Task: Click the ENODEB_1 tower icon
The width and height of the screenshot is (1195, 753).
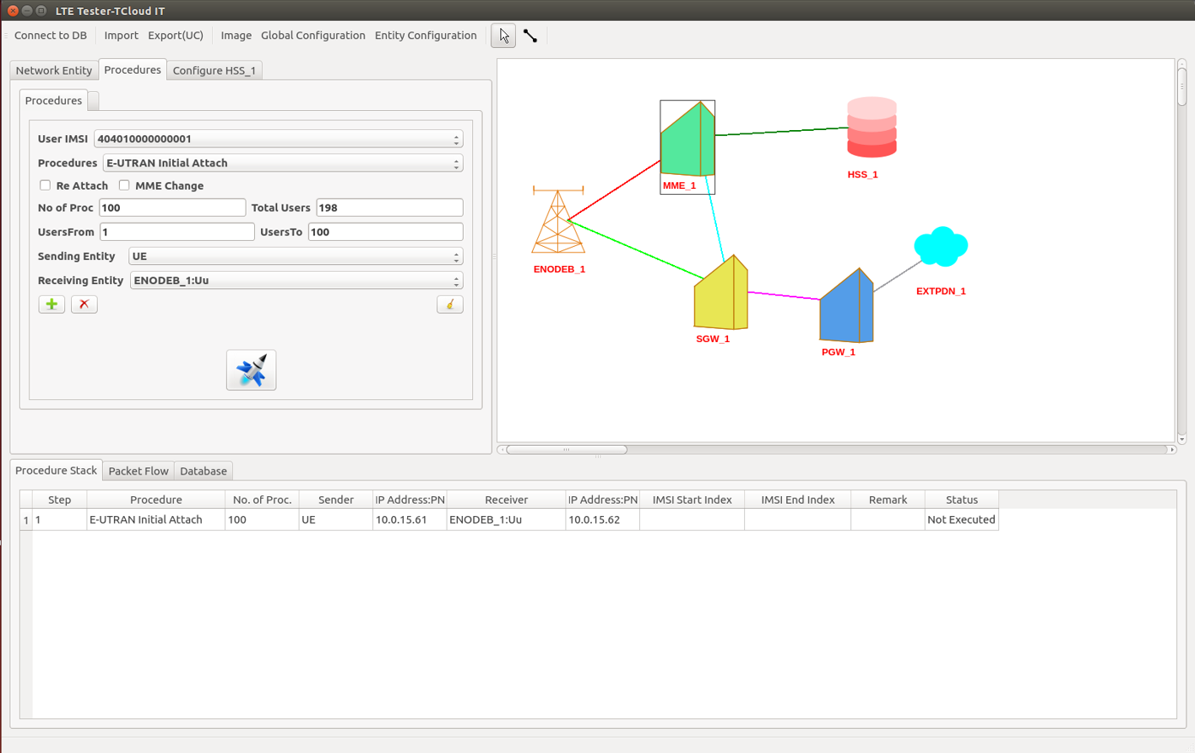Action: (x=558, y=221)
